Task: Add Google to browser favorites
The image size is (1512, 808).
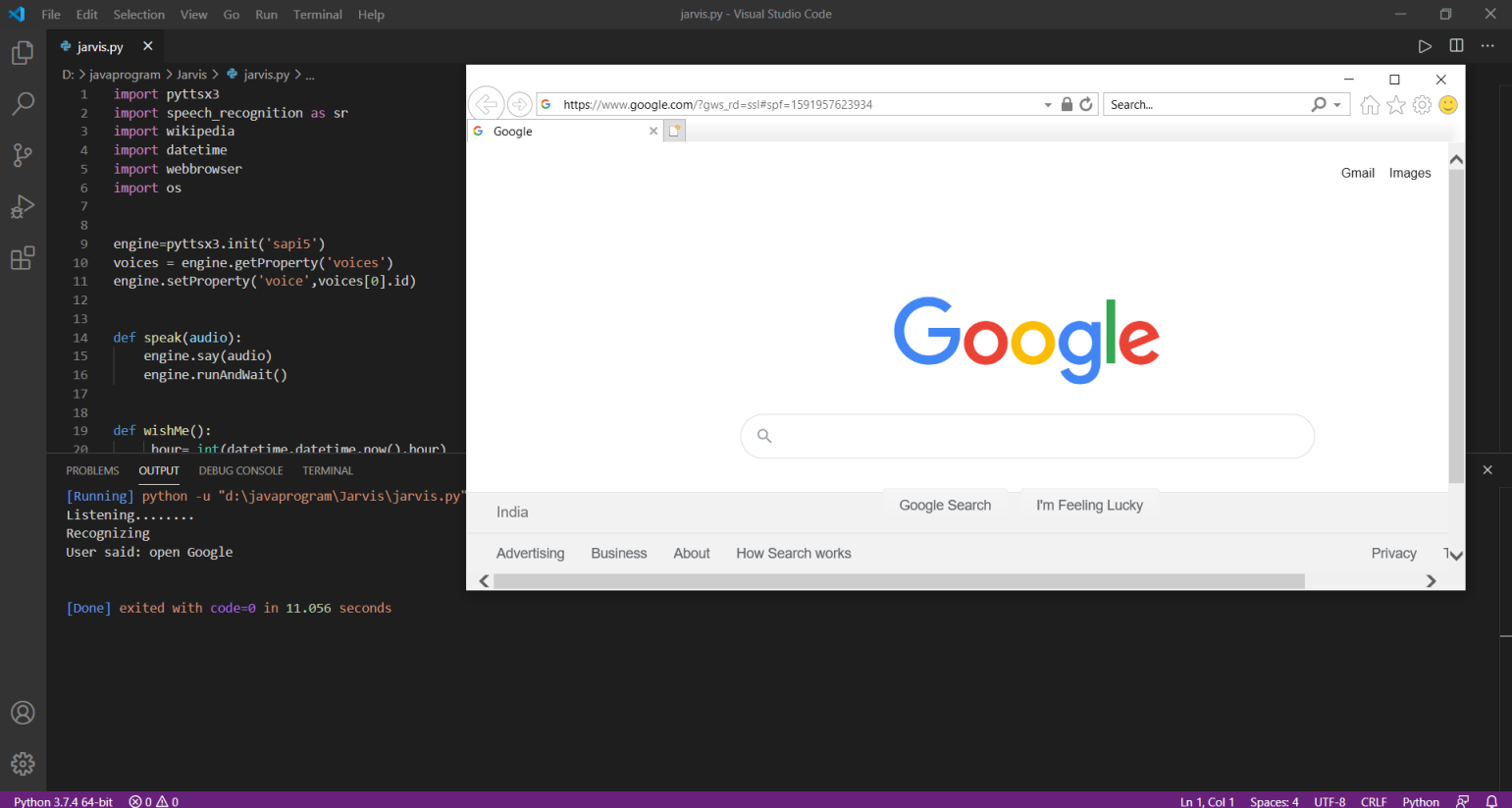Action: click(x=1396, y=104)
